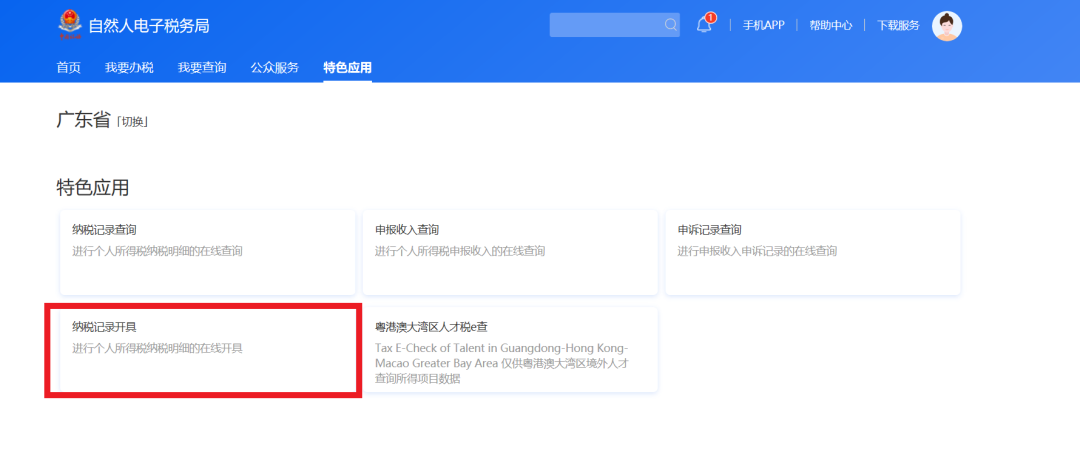1080x471 pixels.
Task: Open the notification bell icon
Action: tap(704, 25)
